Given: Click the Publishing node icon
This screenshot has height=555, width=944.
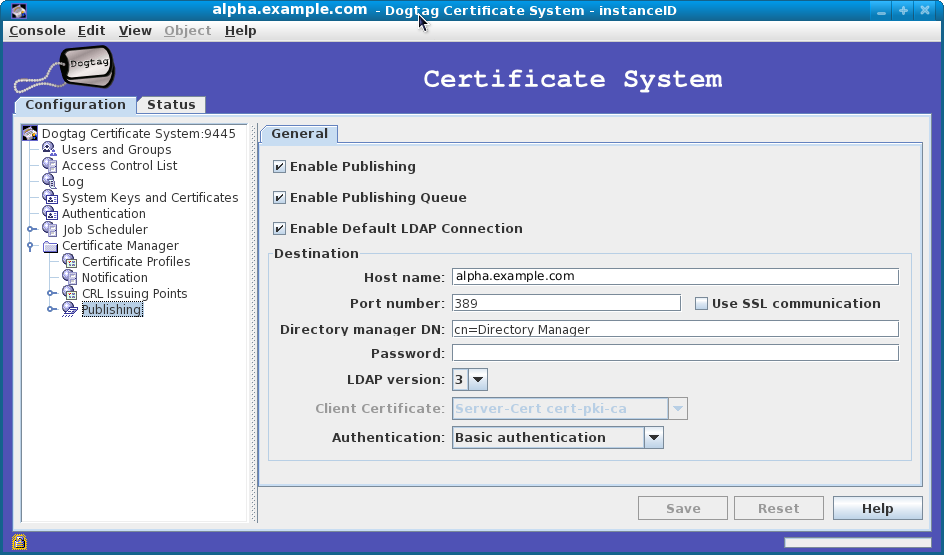Looking at the screenshot, I should coord(70,309).
